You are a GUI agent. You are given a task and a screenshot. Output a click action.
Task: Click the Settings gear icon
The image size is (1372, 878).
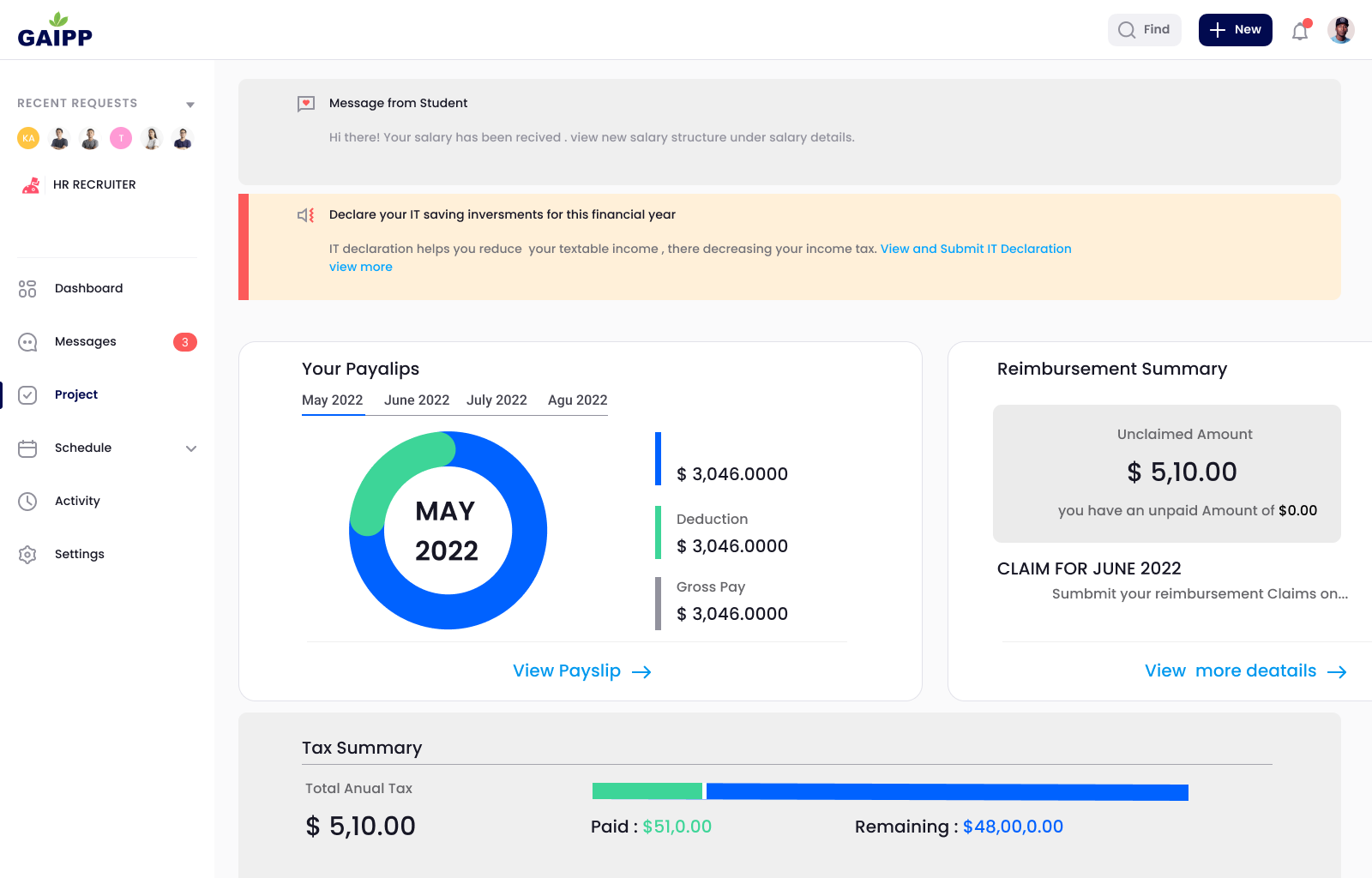(27, 555)
